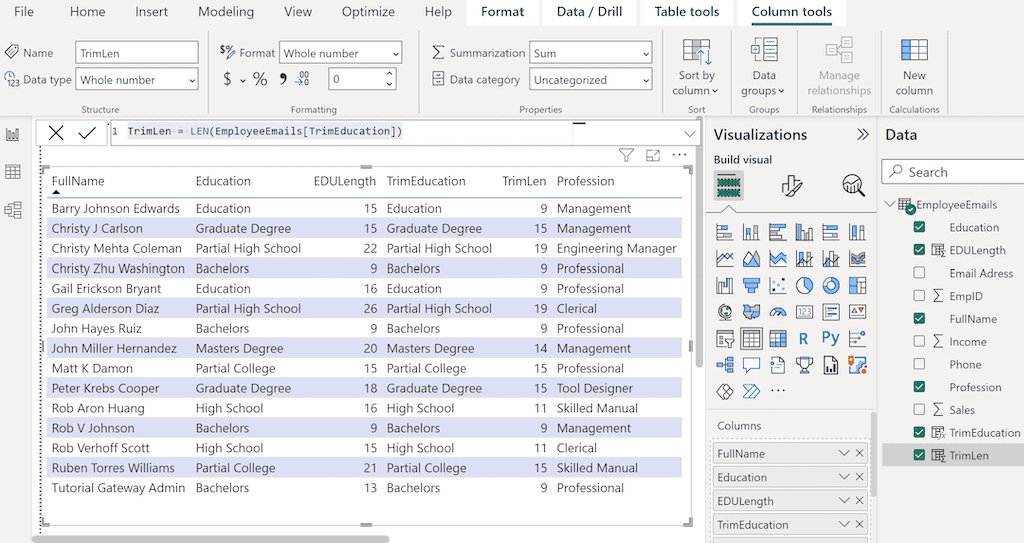The image size is (1024, 543).
Task: Check the EmpID field checkbox
Action: click(919, 296)
